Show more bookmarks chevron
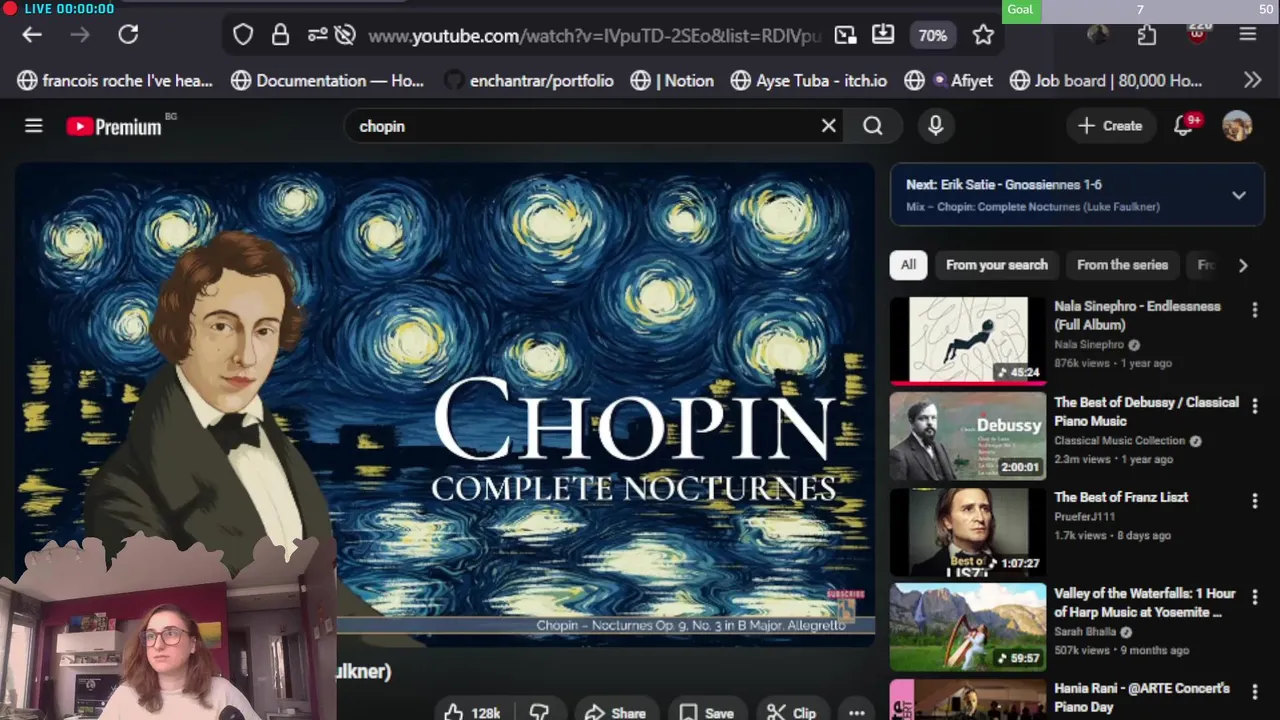 1252,80
